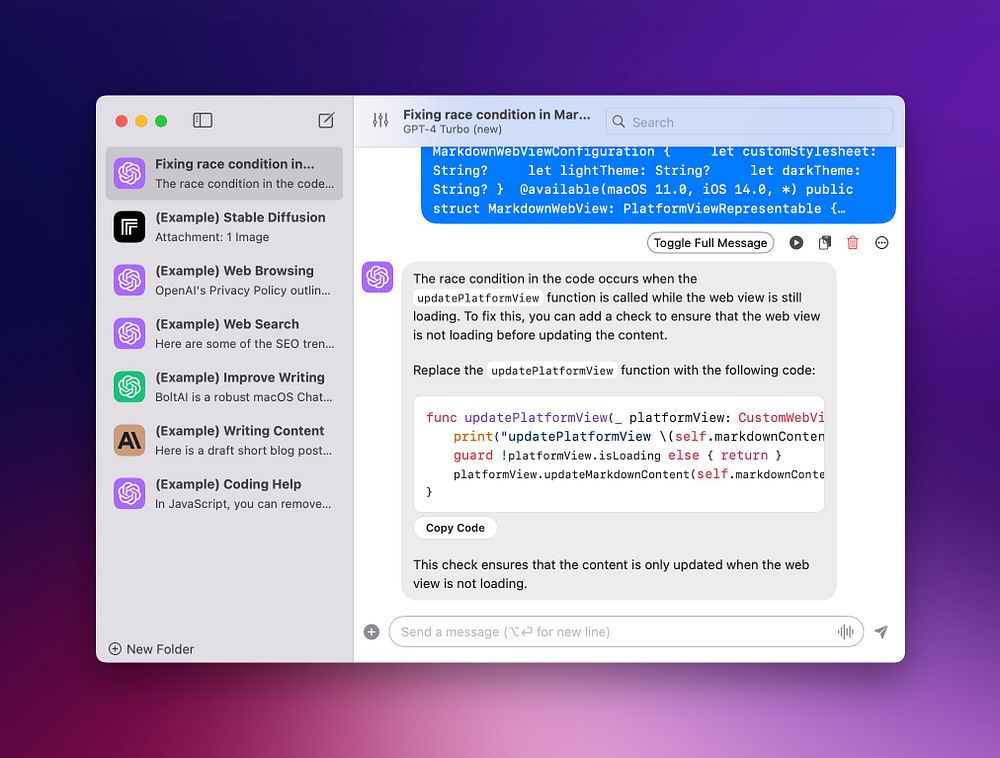Screen dimensions: 1000x758
Task: Click the assistant avatar beside the reply
Action: [378, 277]
